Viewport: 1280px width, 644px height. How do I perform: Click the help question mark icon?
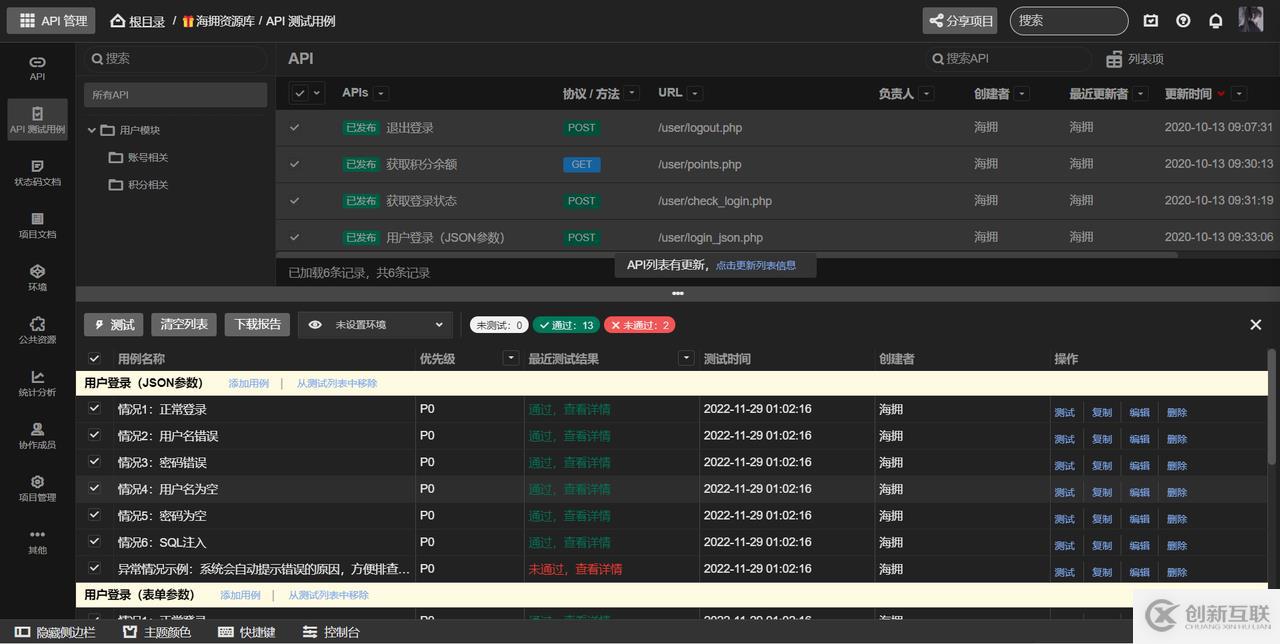pos(1183,21)
